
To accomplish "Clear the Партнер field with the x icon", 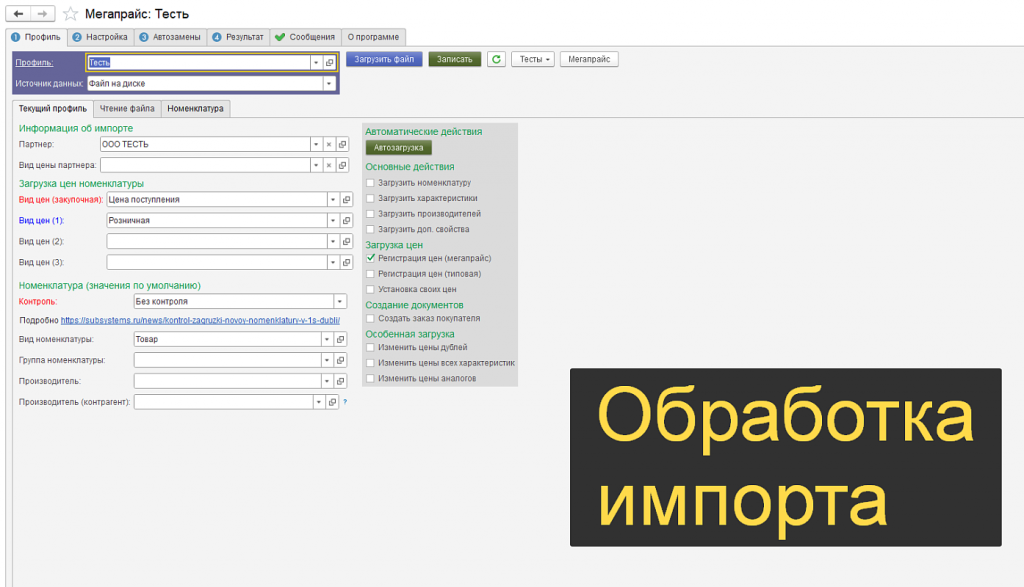I will [x=329, y=144].
